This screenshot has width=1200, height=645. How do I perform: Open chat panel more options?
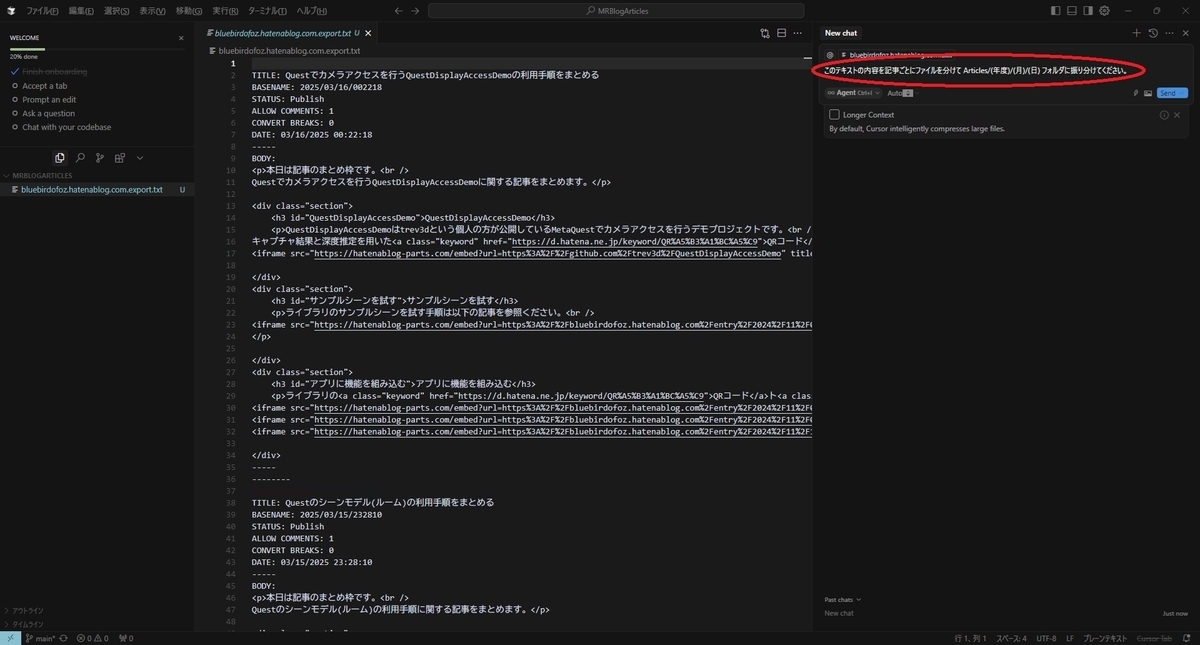pos(1170,33)
